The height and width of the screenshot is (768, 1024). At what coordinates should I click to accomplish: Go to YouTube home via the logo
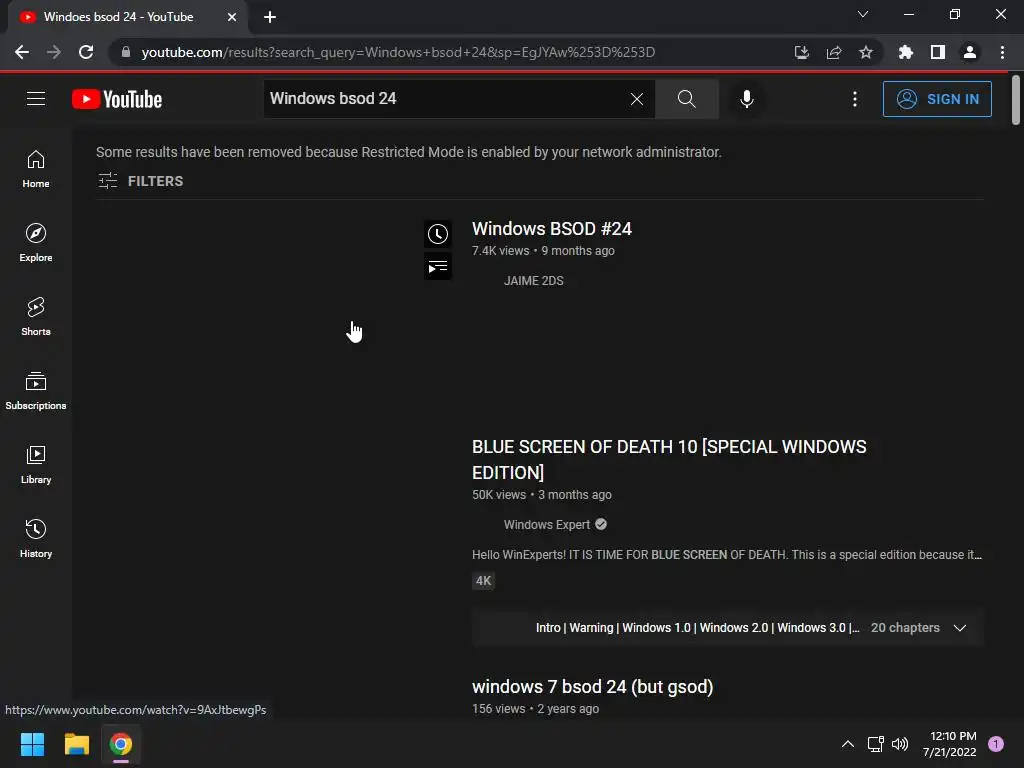tap(117, 99)
